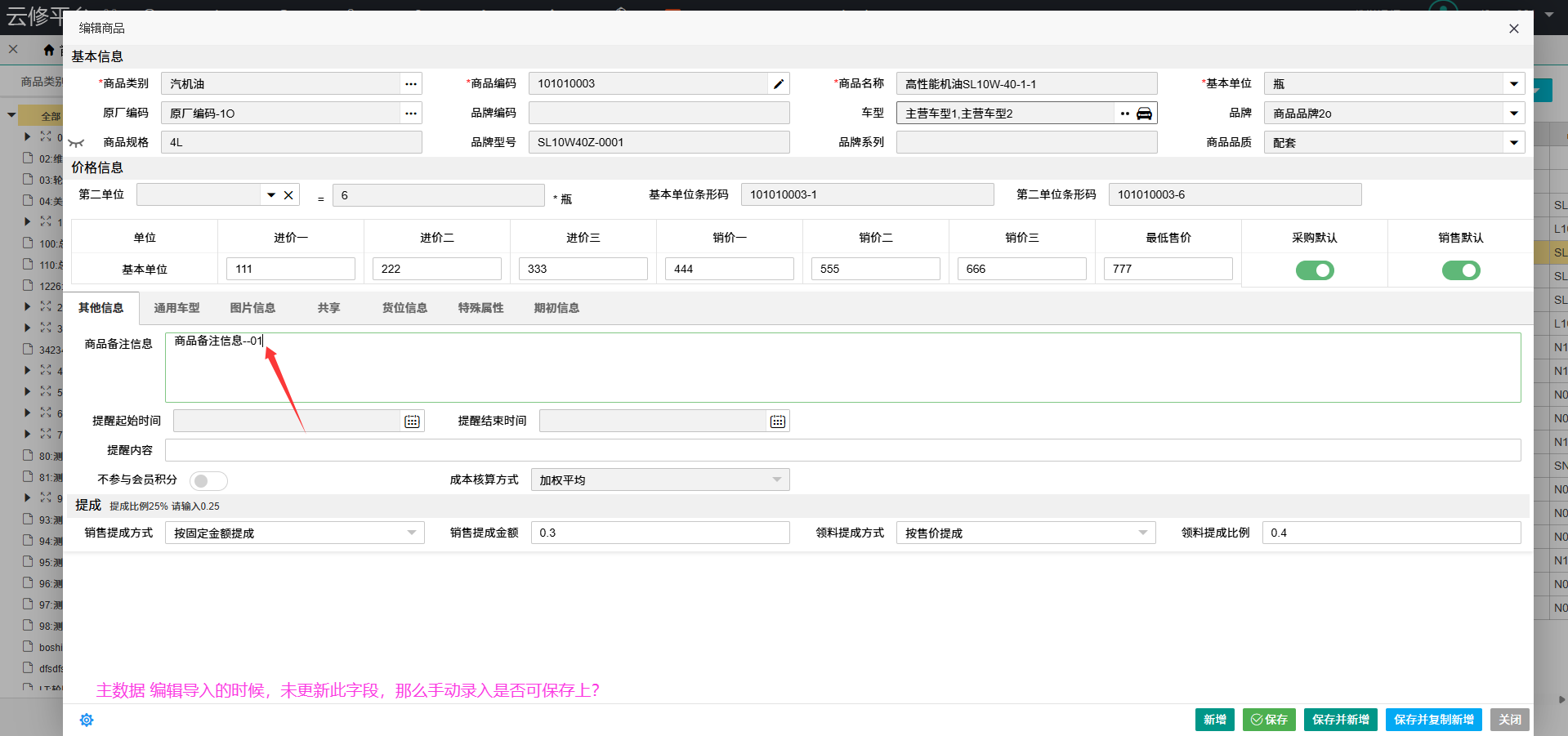Screen dimensions: 1568x736
Task: Toggle the 采购默认 switch off
Action: [x=1314, y=270]
